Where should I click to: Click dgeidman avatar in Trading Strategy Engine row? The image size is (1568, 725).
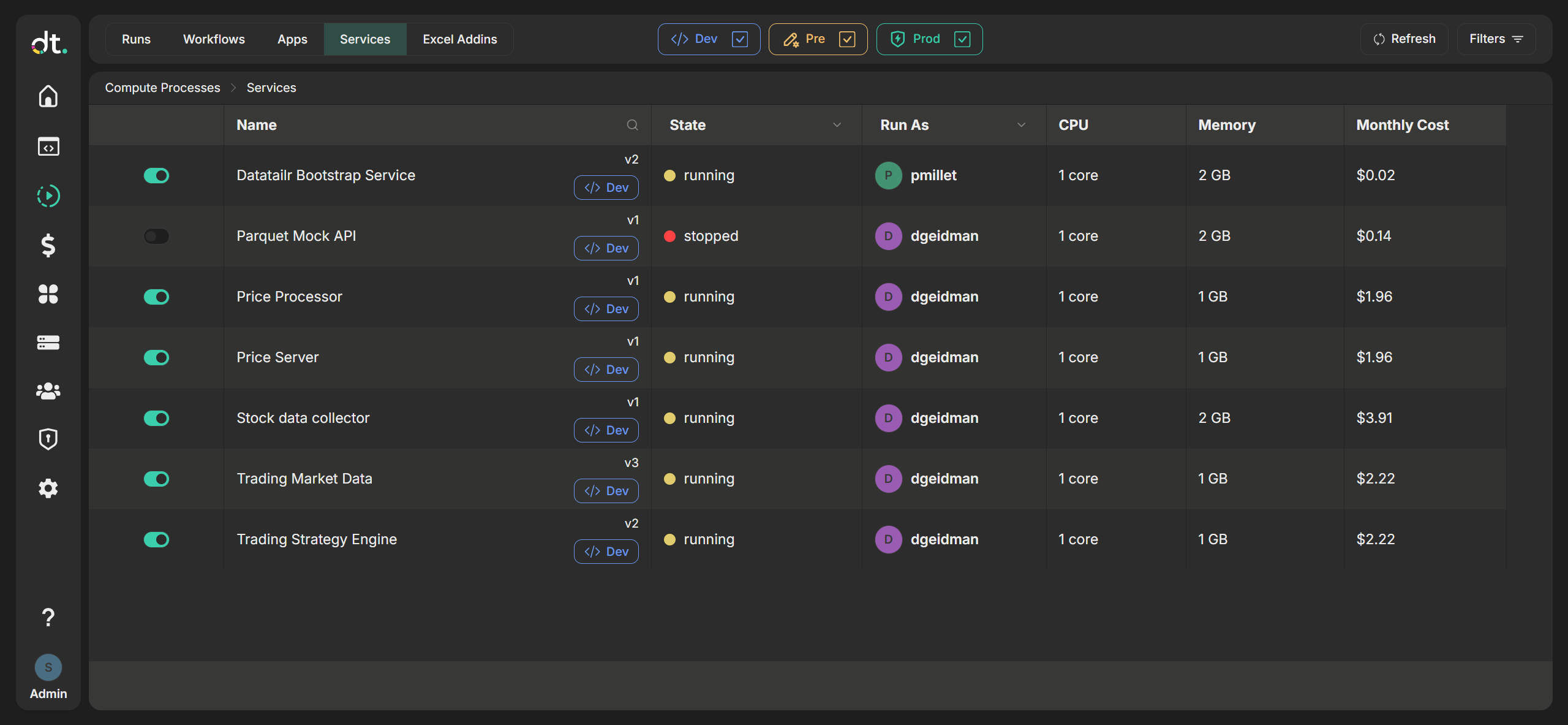tap(888, 539)
